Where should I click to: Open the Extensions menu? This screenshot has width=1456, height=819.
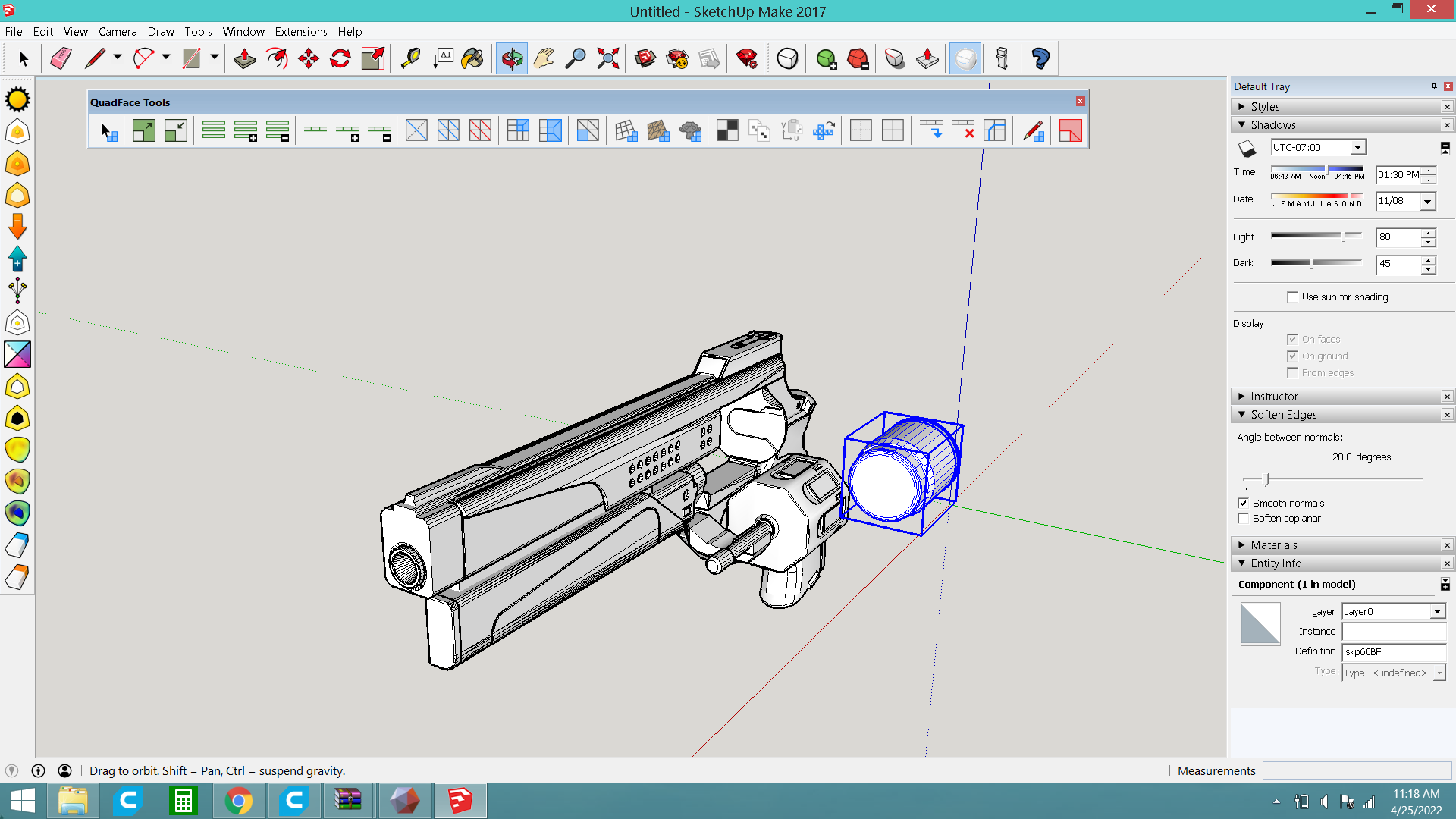click(x=300, y=32)
